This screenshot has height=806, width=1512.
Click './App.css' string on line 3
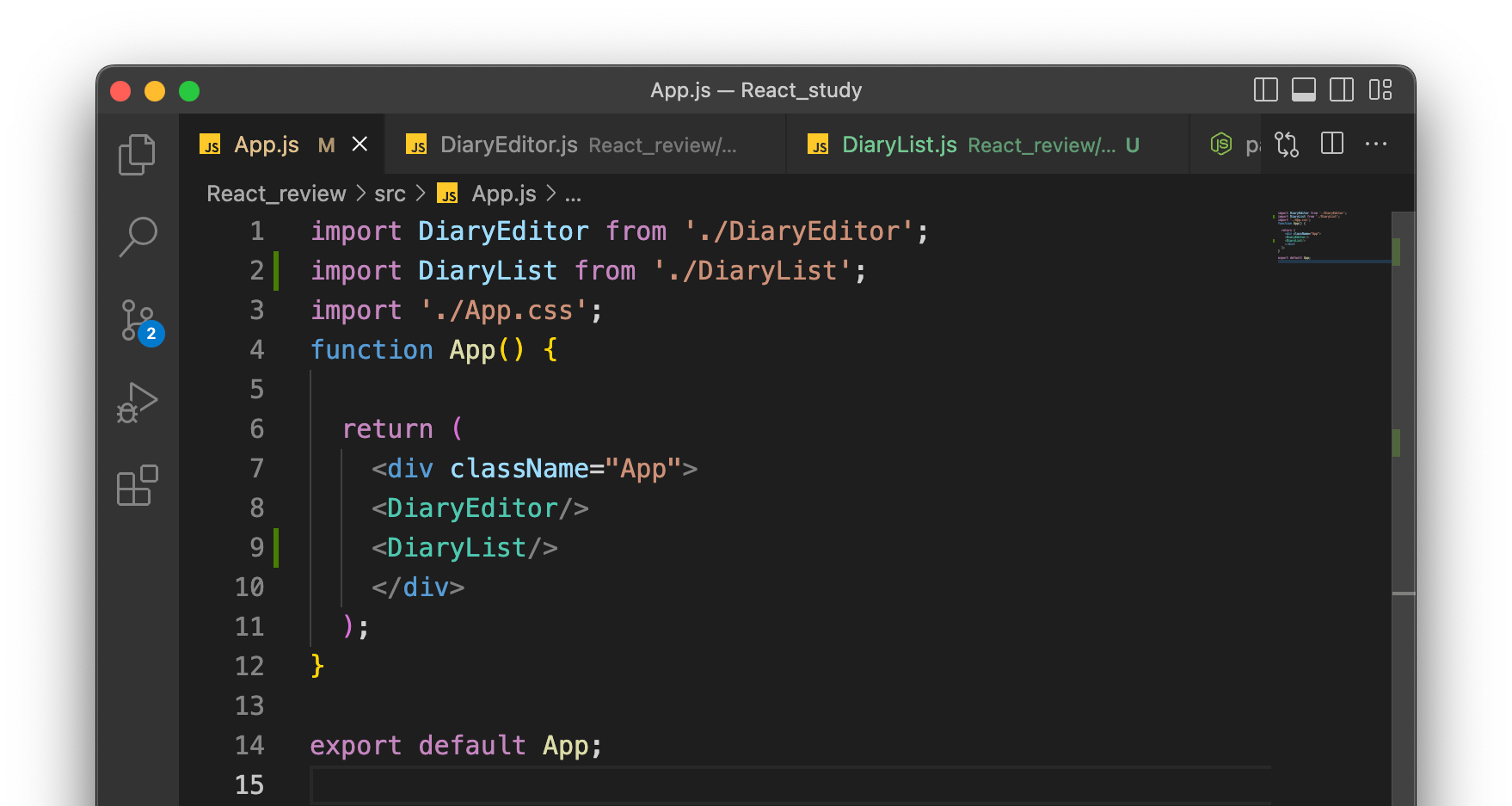click(x=504, y=310)
